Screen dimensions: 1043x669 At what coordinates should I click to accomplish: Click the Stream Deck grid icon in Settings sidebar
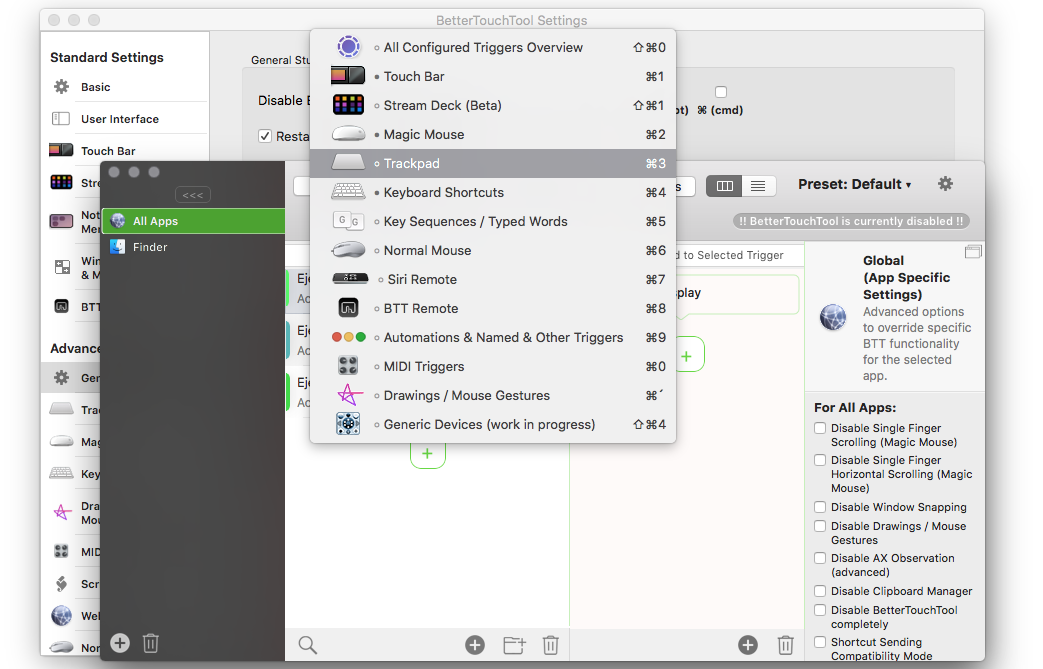(x=61, y=182)
